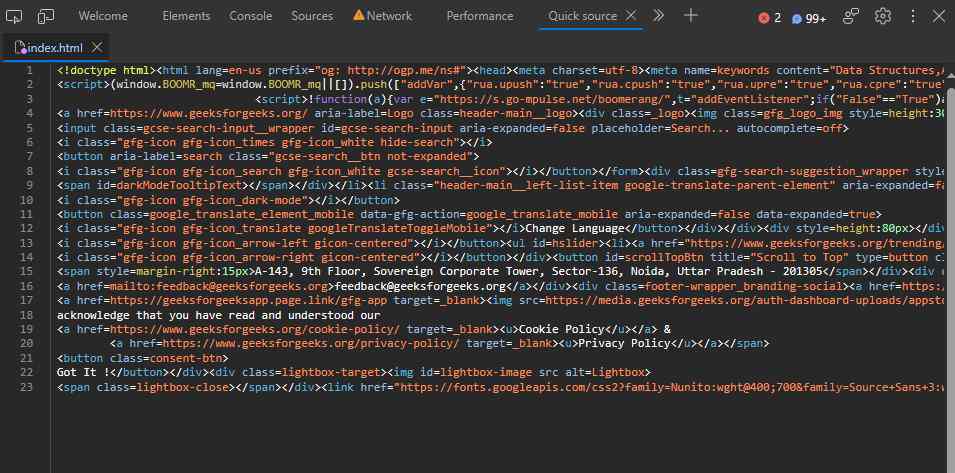Switch to the Elements tab
The image size is (955, 473).
tap(186, 16)
